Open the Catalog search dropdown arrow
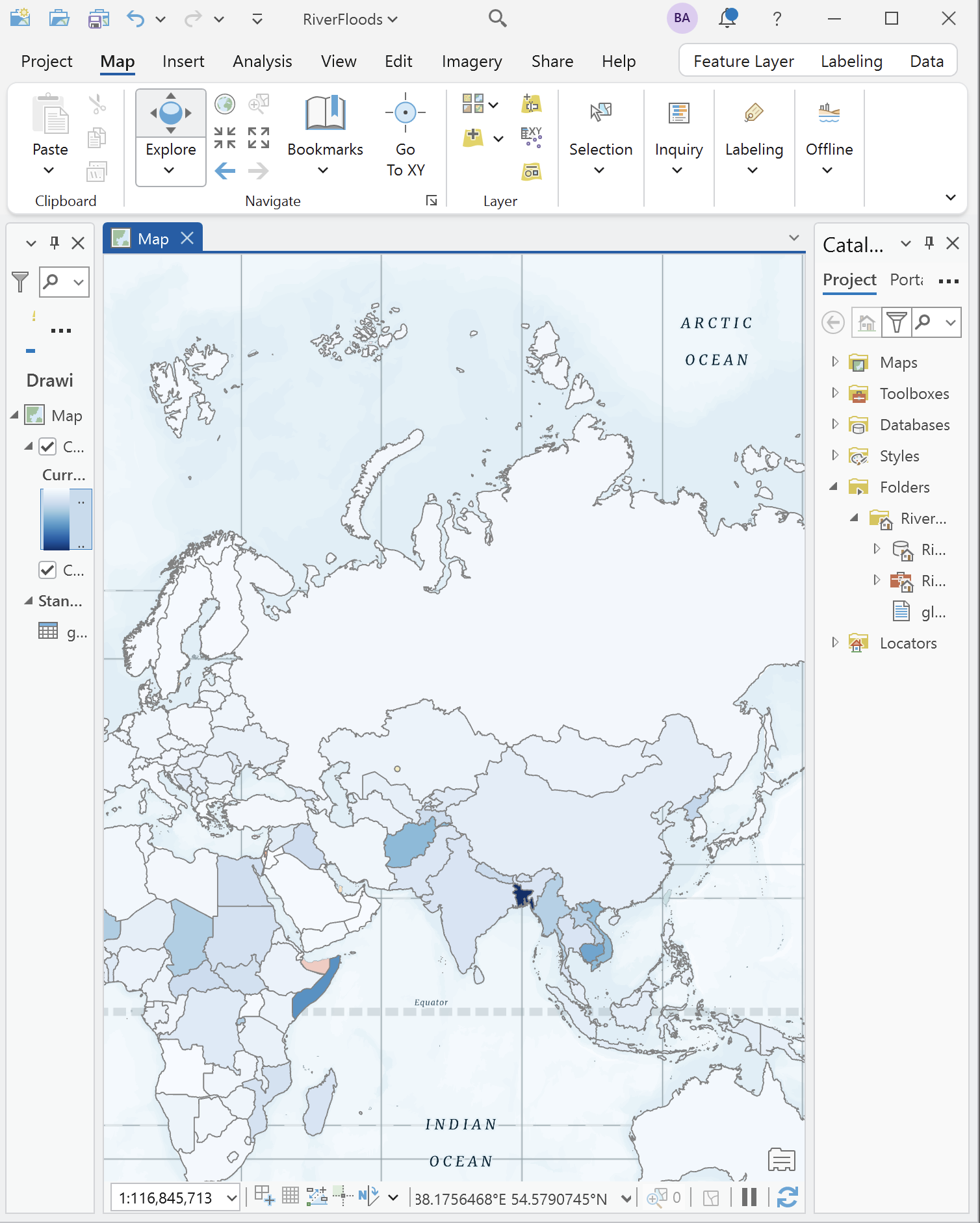This screenshot has height=1223, width=980. 951,322
